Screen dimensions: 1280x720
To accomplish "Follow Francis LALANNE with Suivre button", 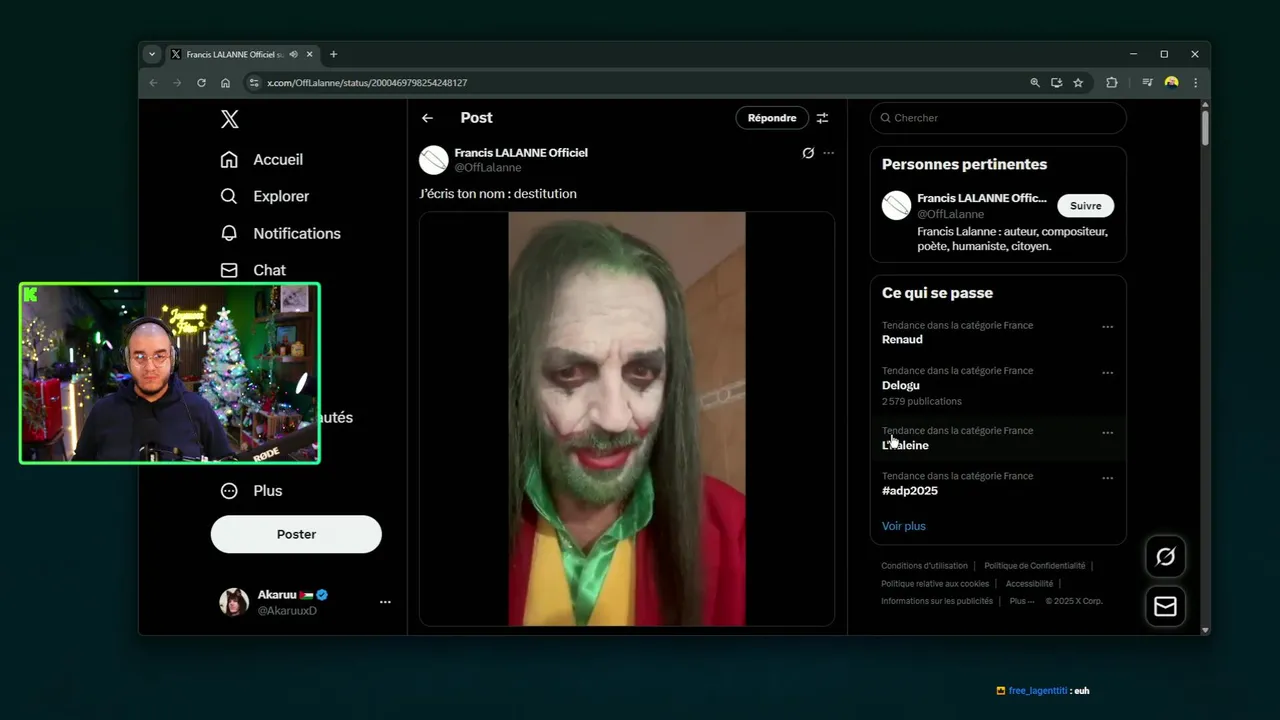I will tap(1085, 206).
